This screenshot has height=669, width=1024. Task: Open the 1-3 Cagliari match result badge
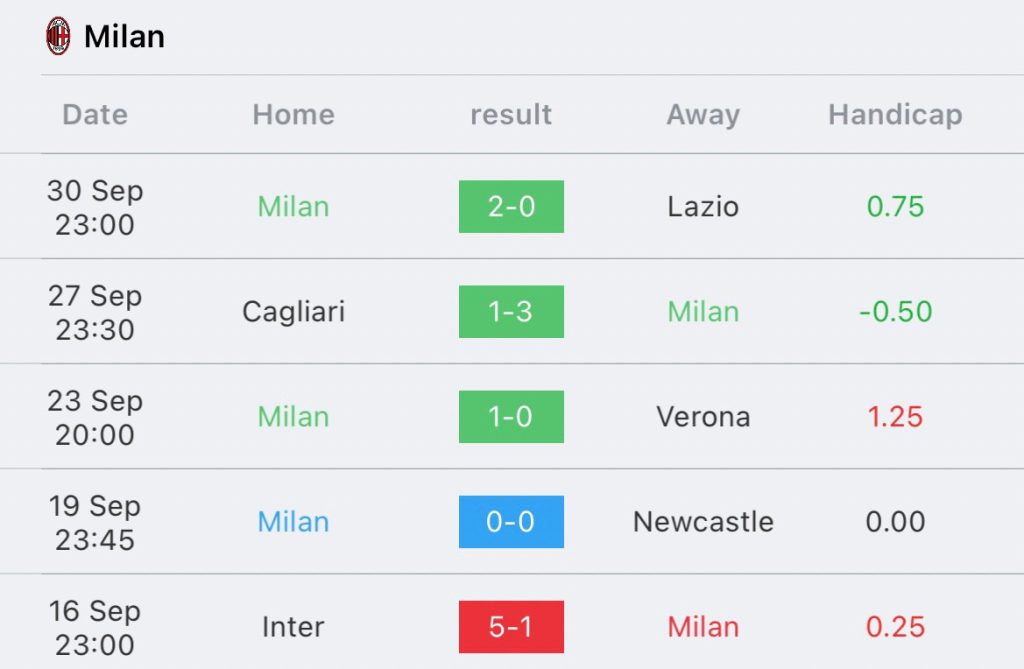click(x=511, y=312)
